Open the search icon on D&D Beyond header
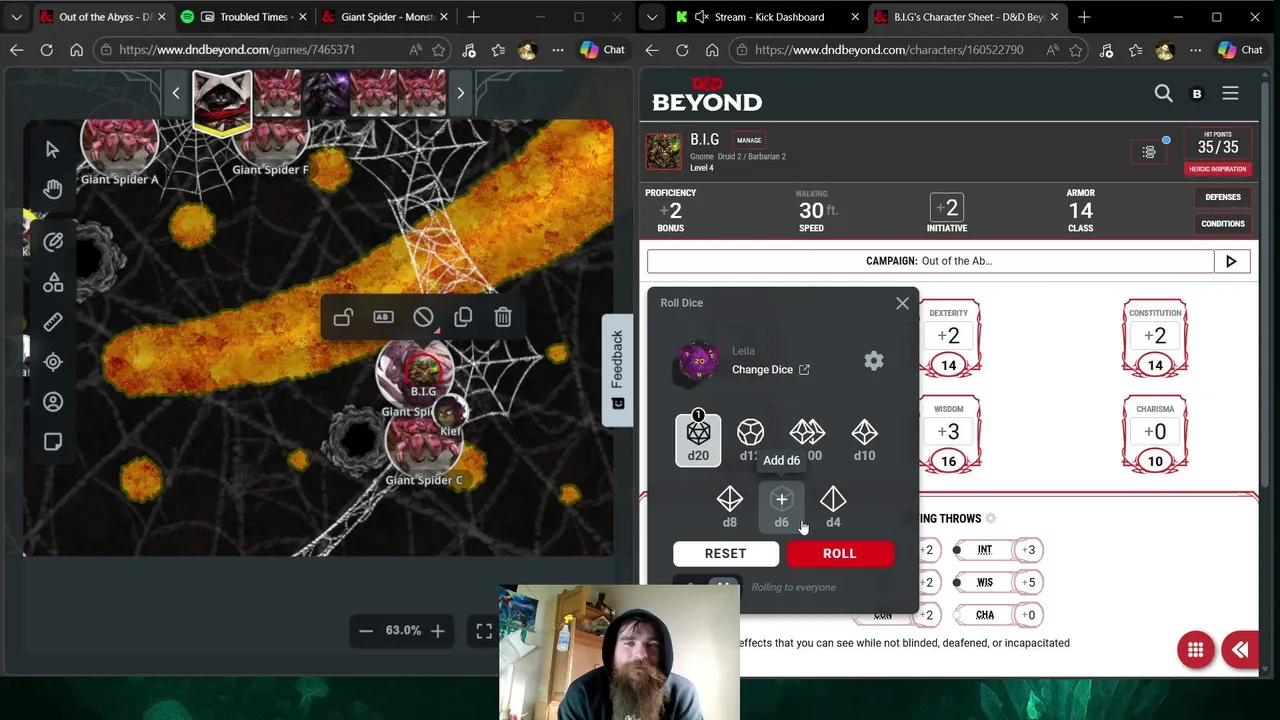The width and height of the screenshot is (1280, 720). click(x=1163, y=93)
